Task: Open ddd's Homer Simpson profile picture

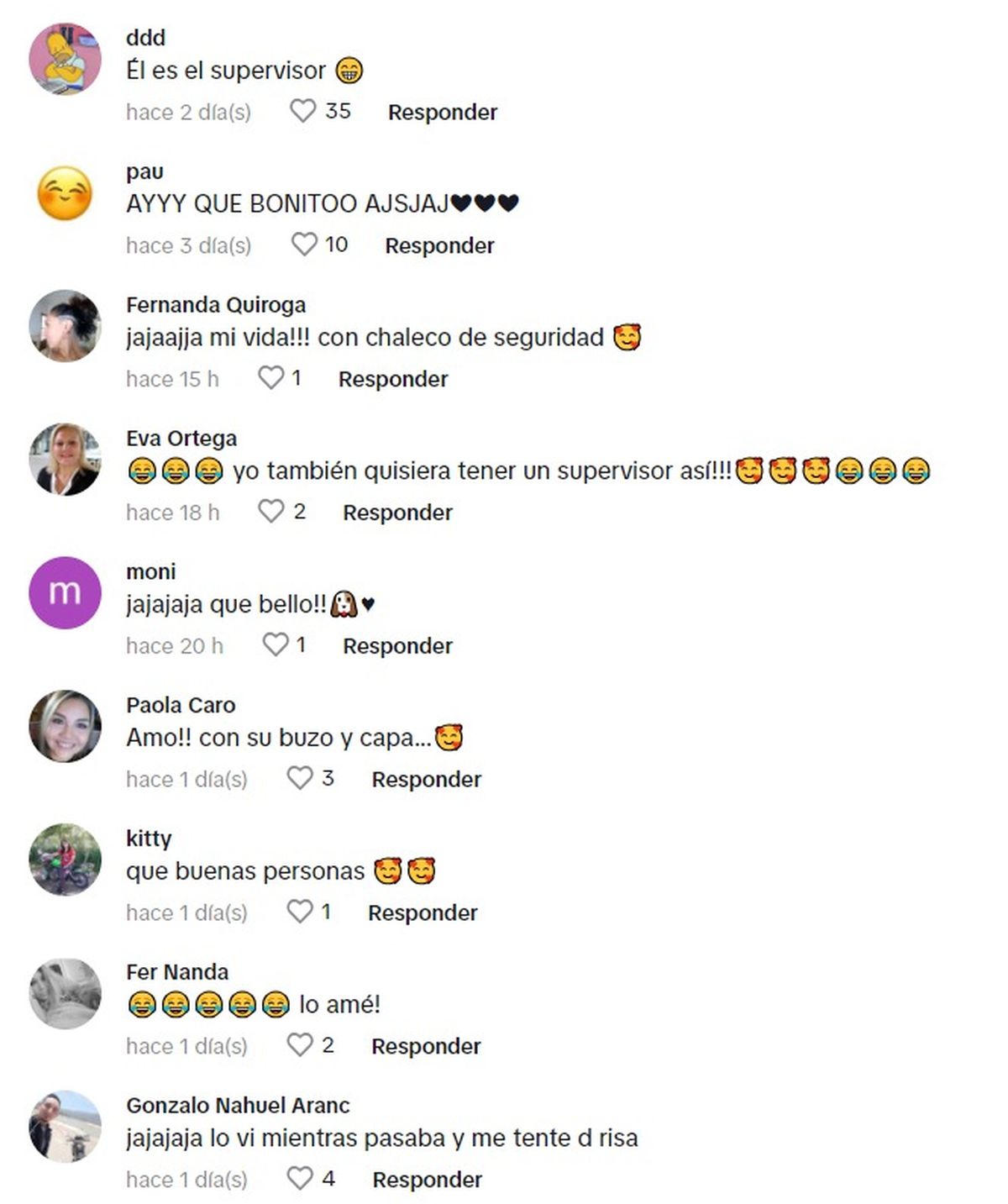Action: 65,59
